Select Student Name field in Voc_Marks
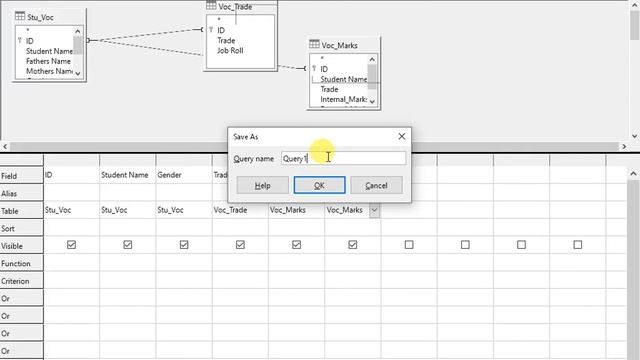This screenshot has height=360, width=640. 344,79
